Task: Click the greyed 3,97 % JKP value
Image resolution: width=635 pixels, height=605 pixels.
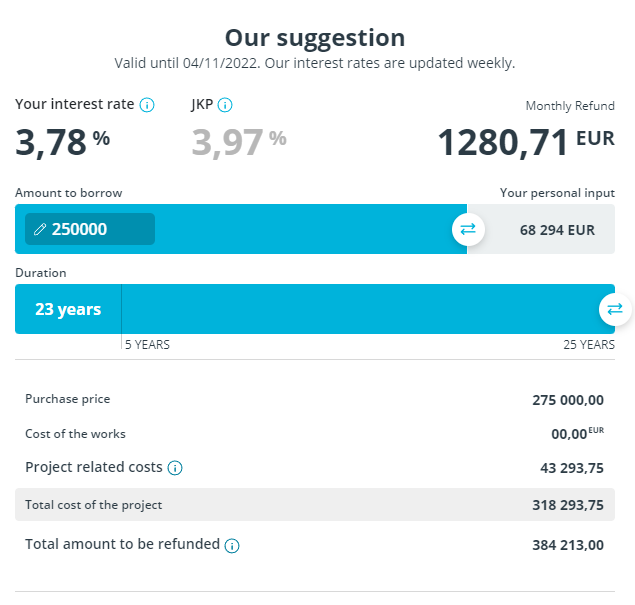Action: [239, 142]
